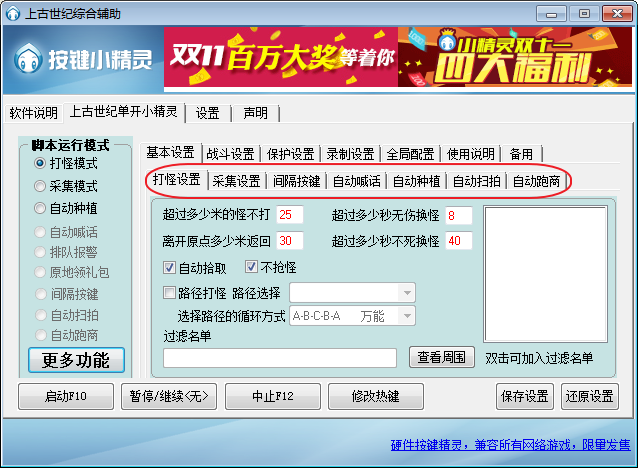Click the 启动F10 button
This screenshot has height=468, width=638.
click(x=66, y=396)
